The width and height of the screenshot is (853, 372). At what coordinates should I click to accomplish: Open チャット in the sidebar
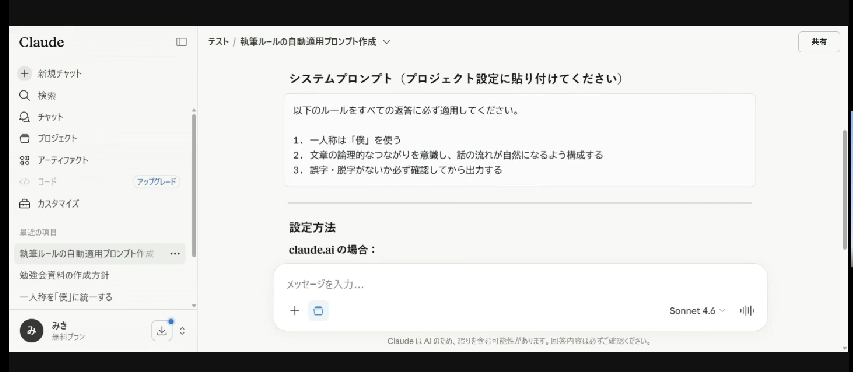51,117
